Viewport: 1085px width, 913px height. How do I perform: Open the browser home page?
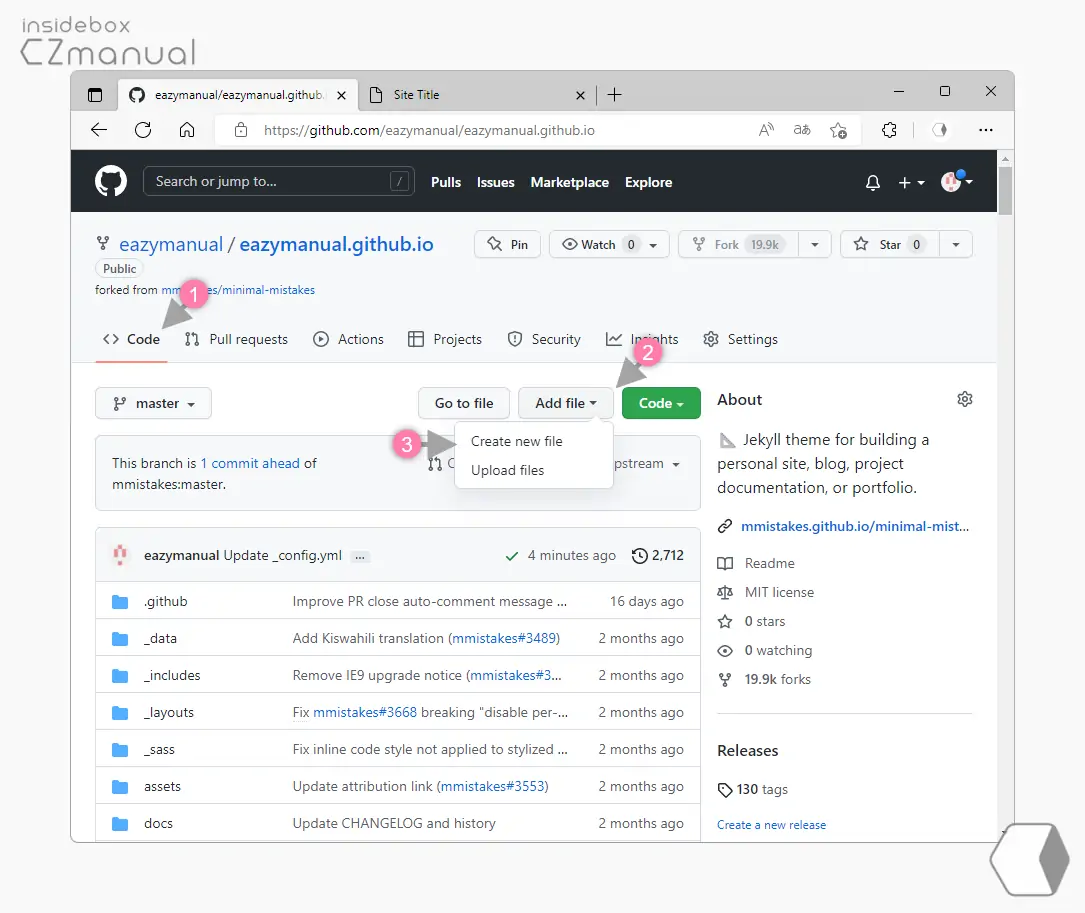pos(187,130)
